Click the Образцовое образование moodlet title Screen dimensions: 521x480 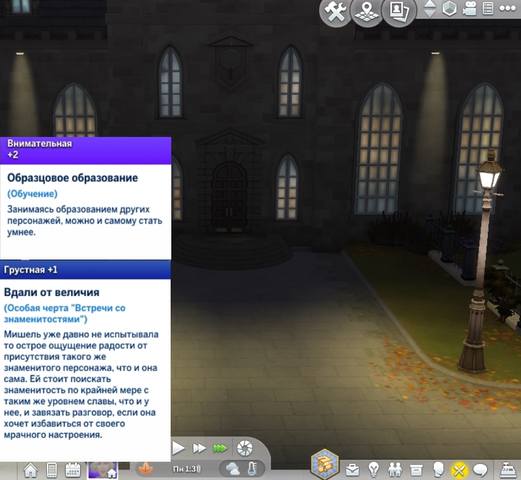point(72,178)
